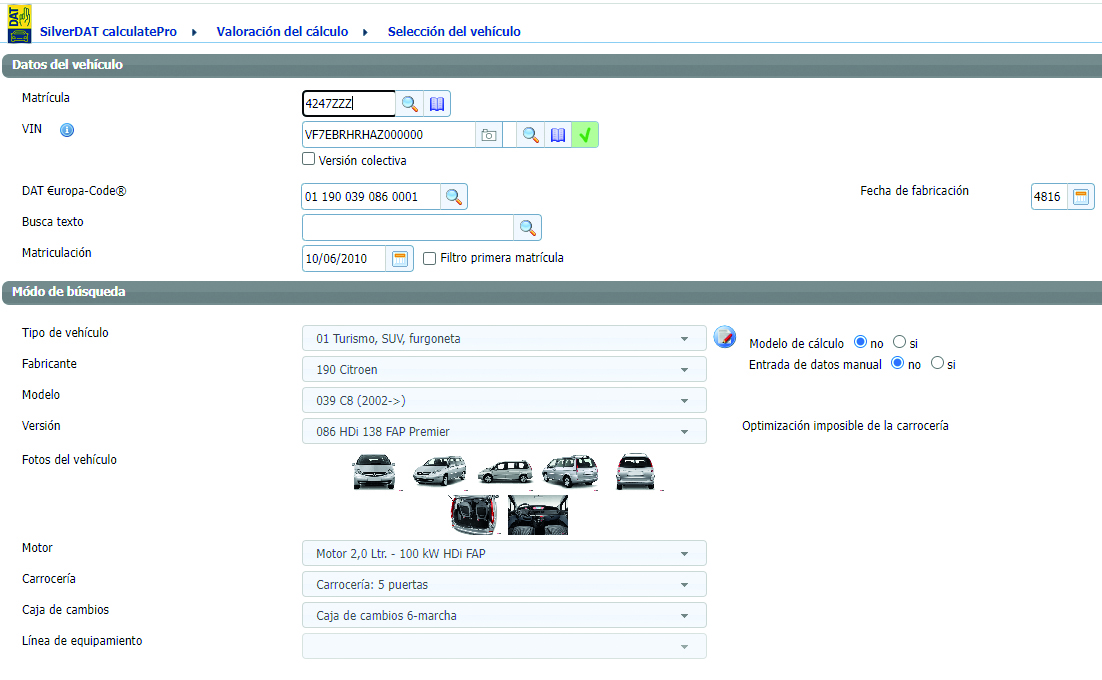The height and width of the screenshot is (680, 1102).
Task: View the rear-view vehicle photo
Action: click(635, 471)
